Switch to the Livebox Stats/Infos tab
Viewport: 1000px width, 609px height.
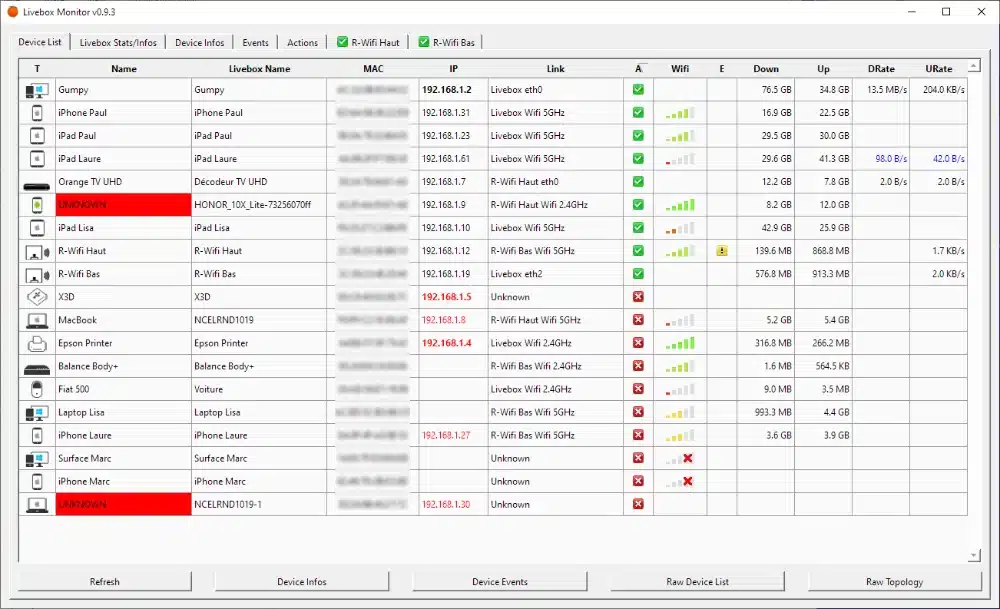click(x=118, y=43)
